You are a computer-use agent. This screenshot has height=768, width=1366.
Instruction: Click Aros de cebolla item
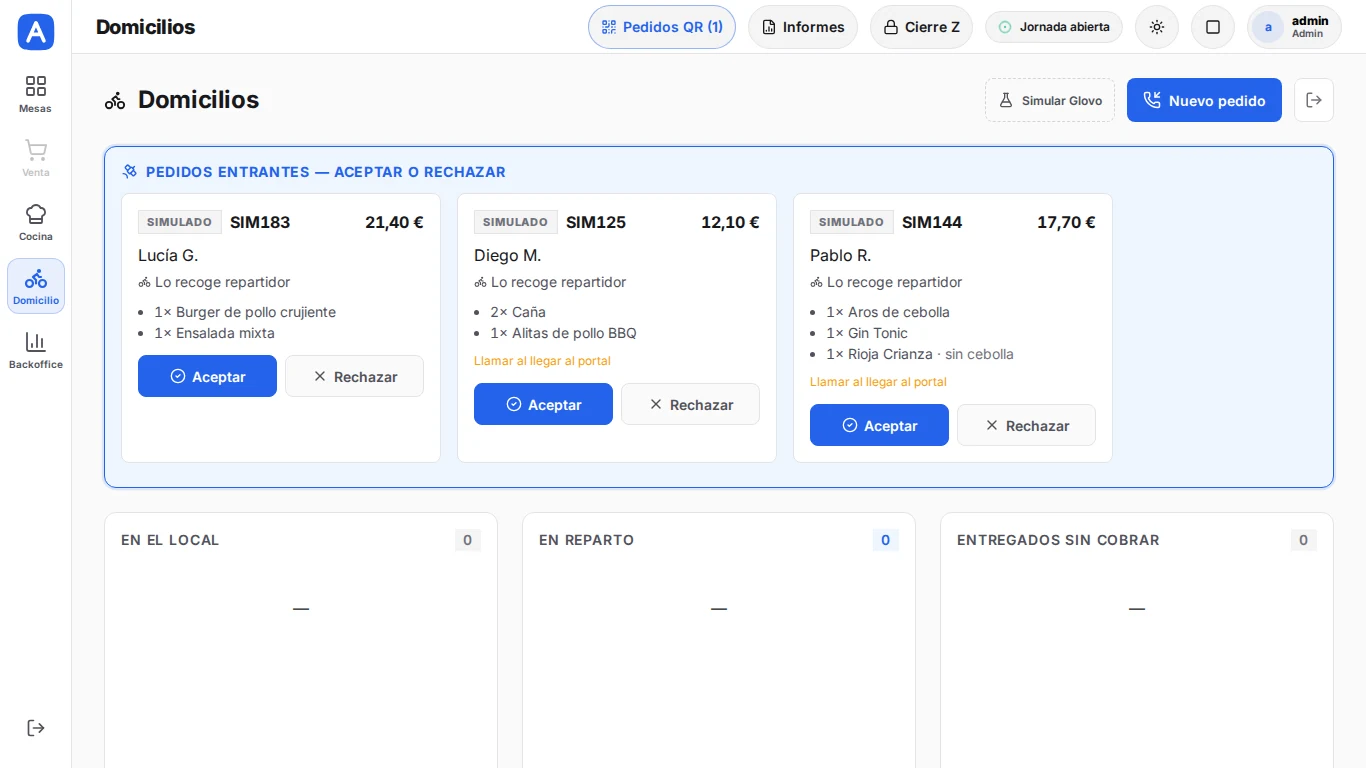tap(888, 312)
